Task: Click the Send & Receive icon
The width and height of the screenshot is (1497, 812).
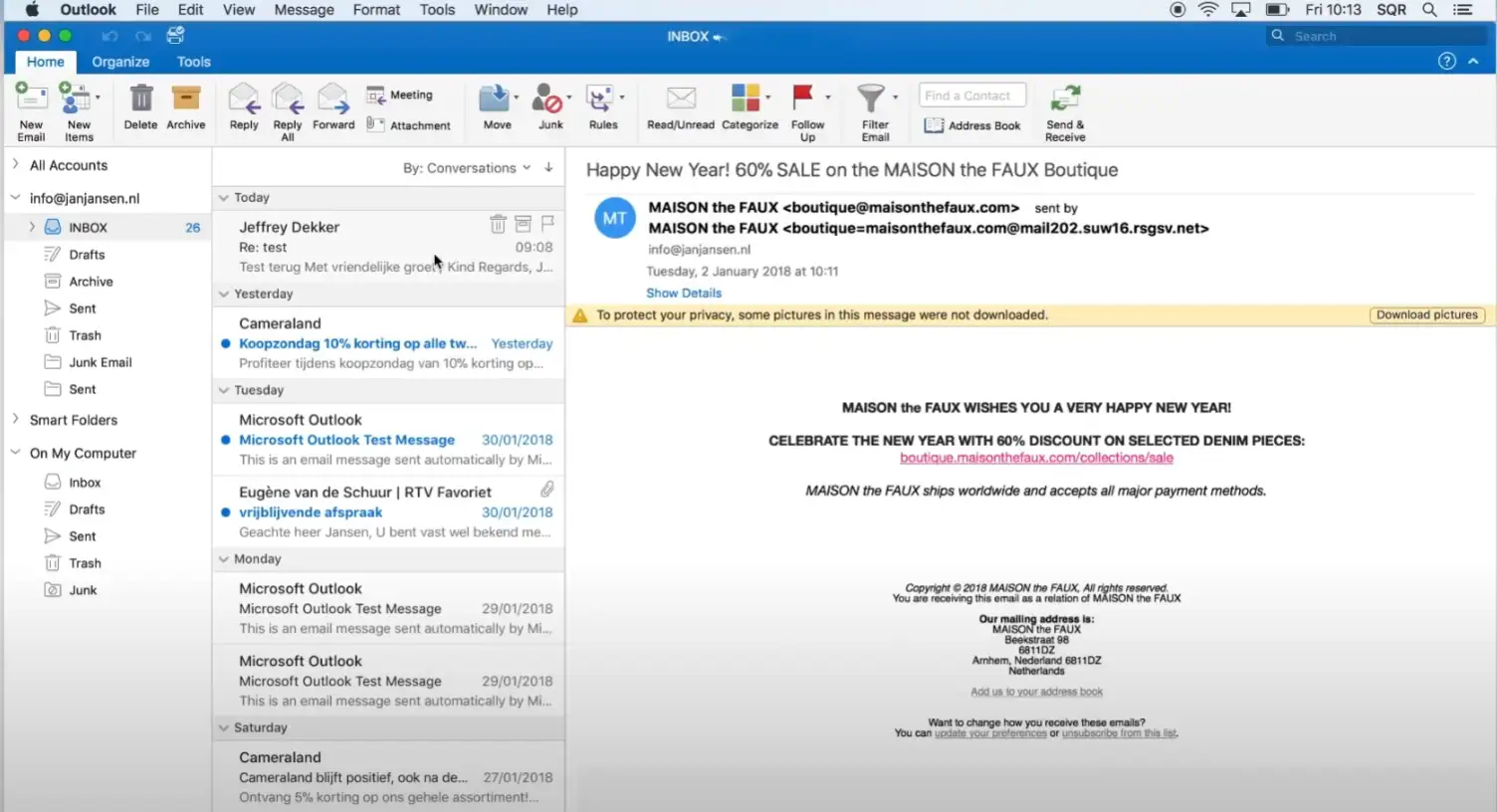Action: [1065, 101]
